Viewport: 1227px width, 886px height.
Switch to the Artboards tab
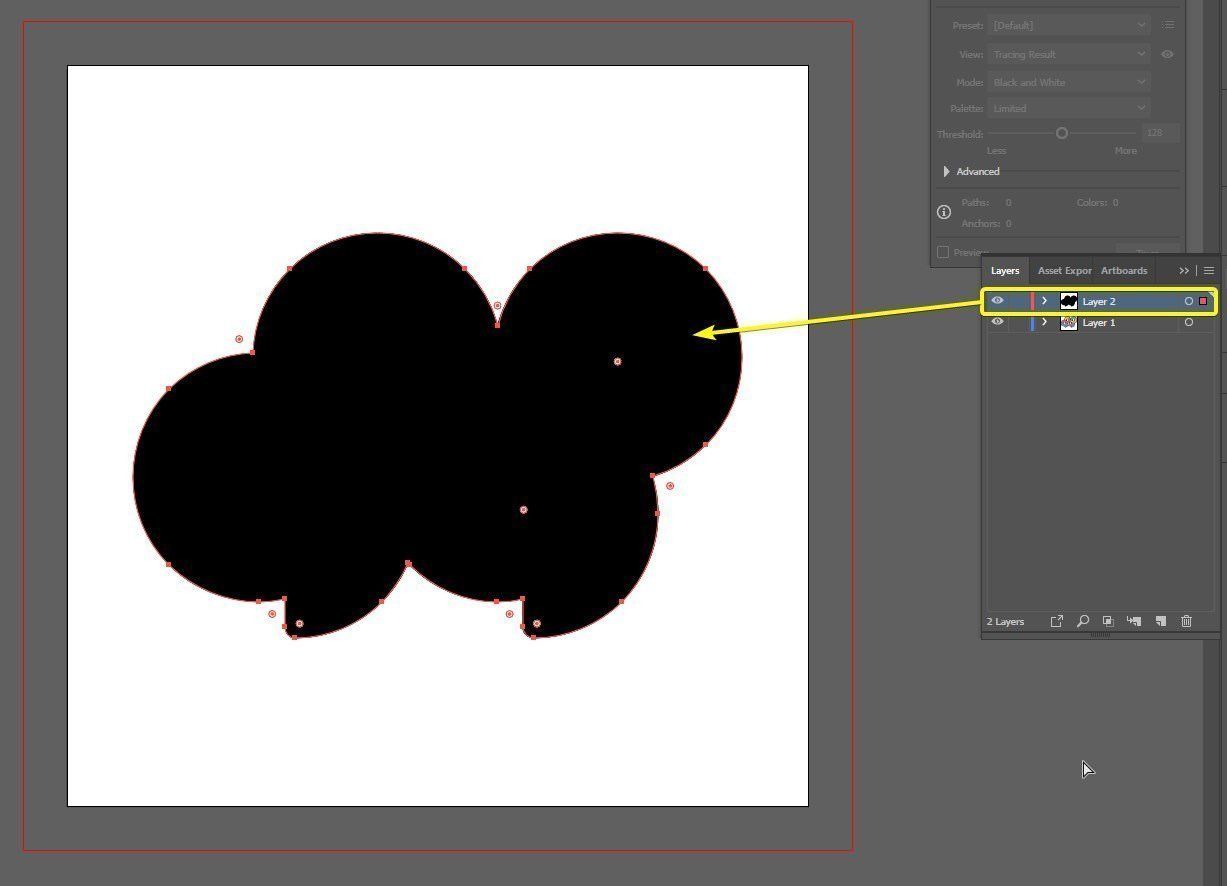[1123, 270]
